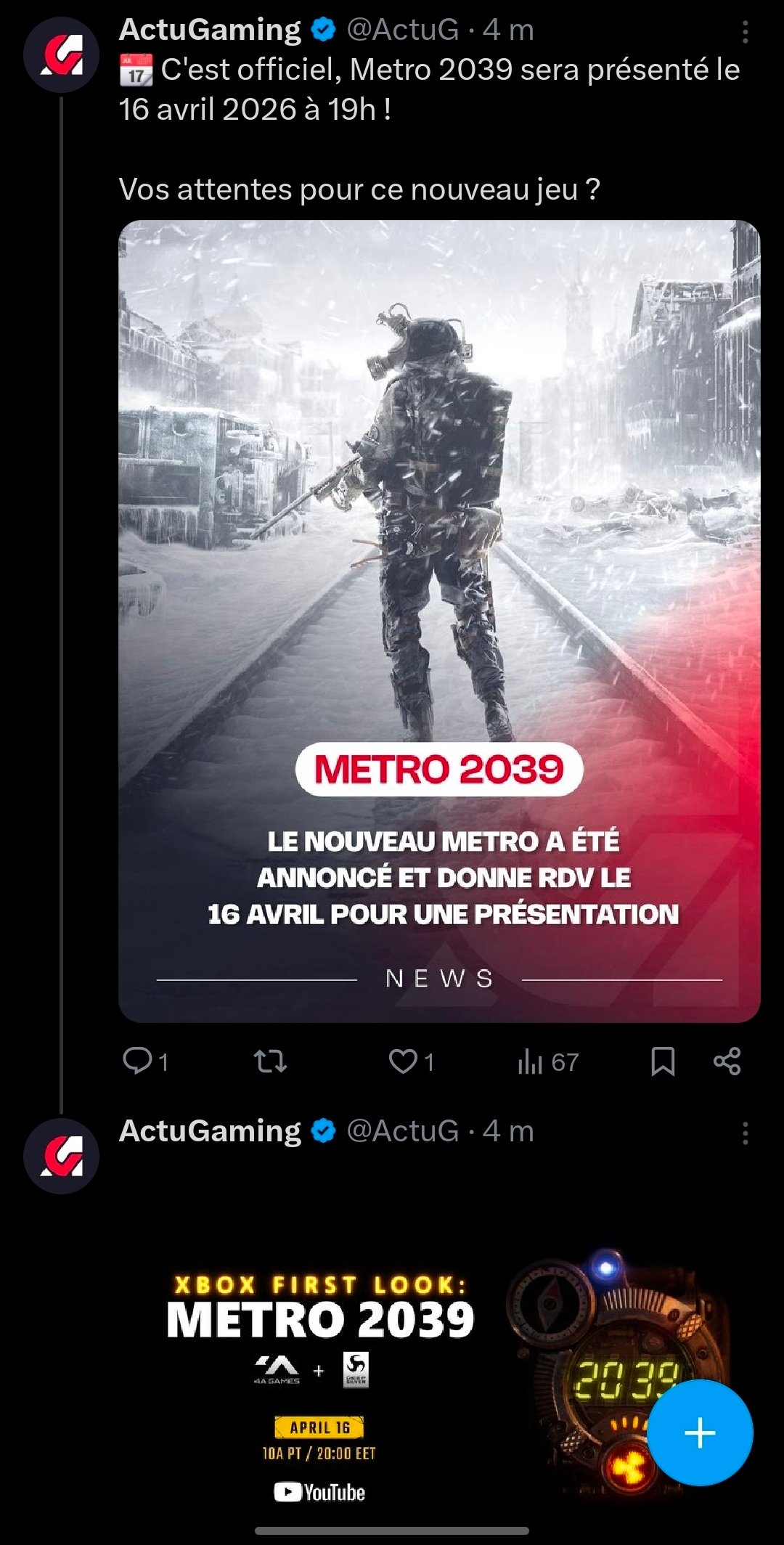The image size is (784, 1545).
Task: Tap the blue compose new post button
Action: [700, 1432]
